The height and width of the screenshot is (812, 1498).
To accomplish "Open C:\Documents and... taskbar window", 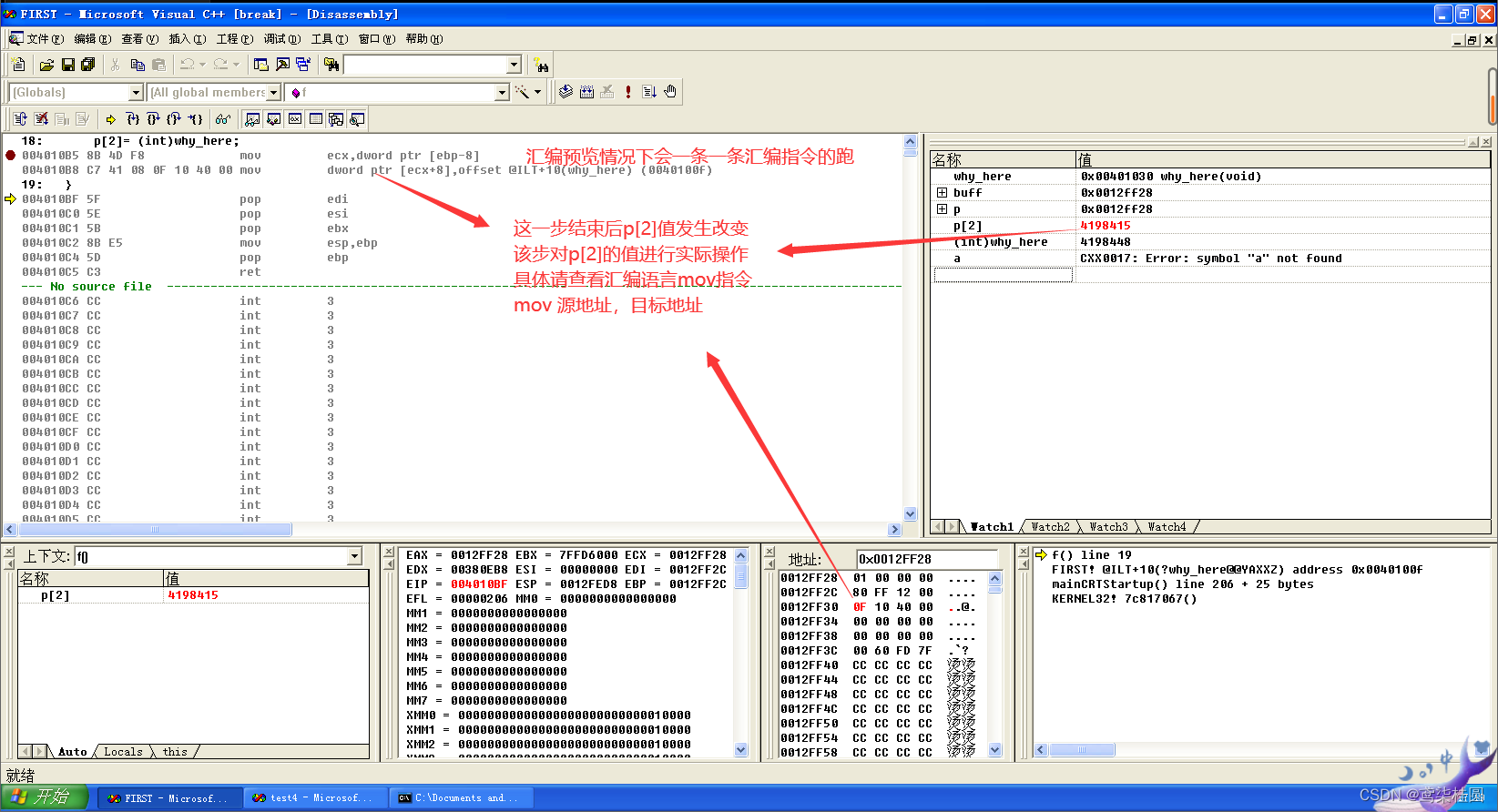I will [x=461, y=798].
